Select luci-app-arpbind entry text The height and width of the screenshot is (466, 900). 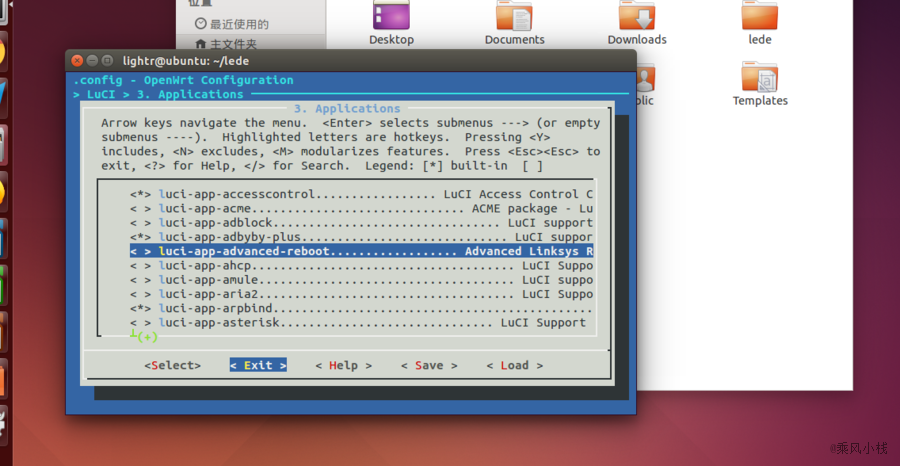coord(216,309)
